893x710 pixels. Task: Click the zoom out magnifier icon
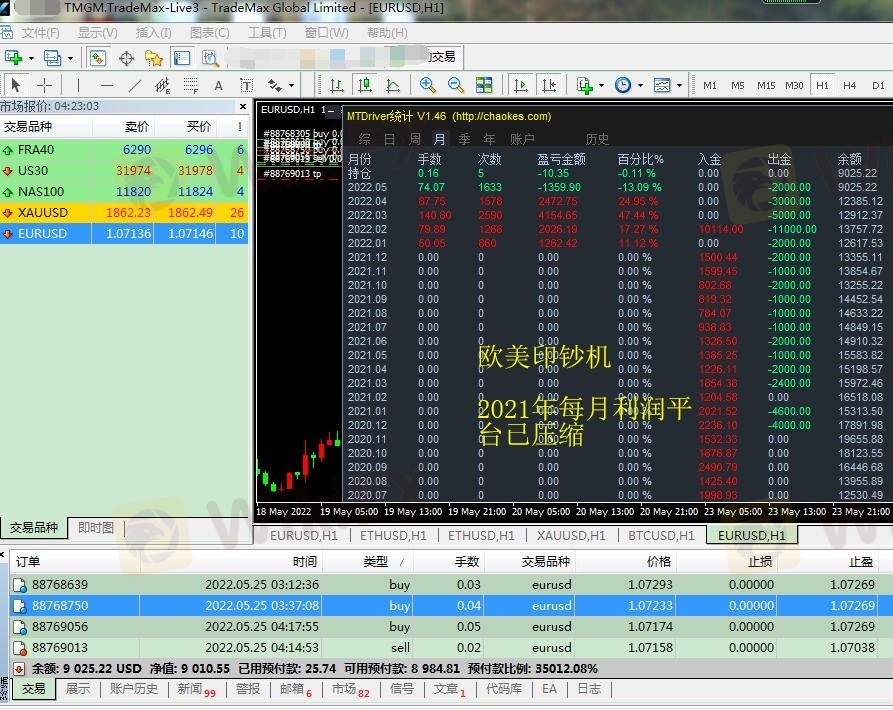[x=456, y=85]
